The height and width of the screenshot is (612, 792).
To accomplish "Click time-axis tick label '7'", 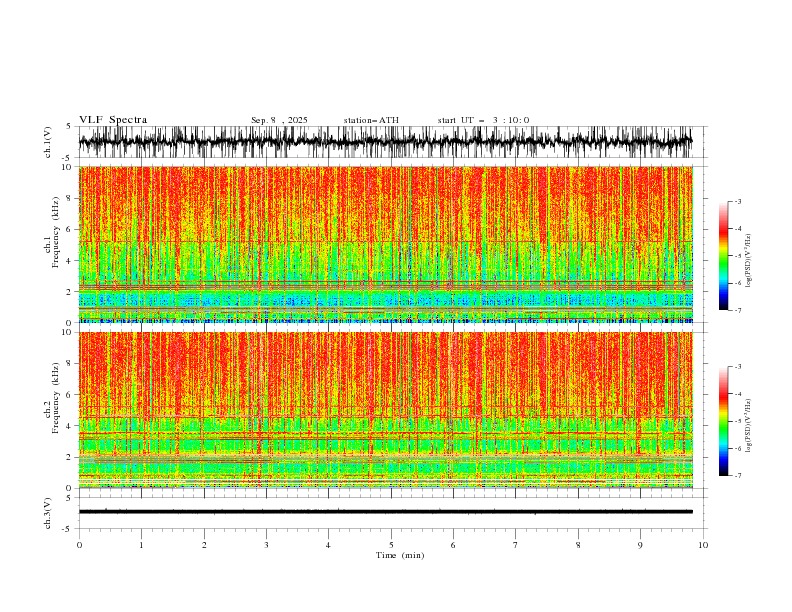I will 516,545.
